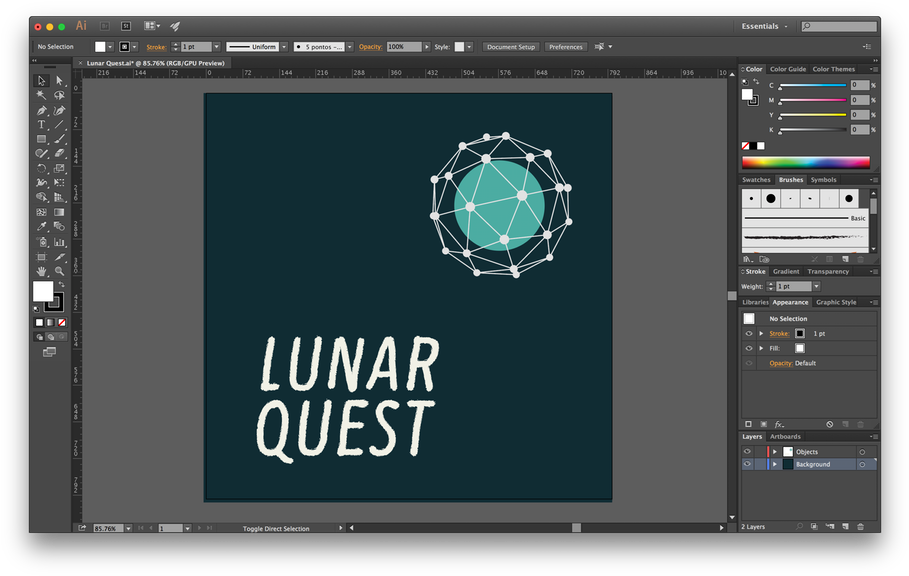
Task: Select the Type tool
Action: click(42, 124)
